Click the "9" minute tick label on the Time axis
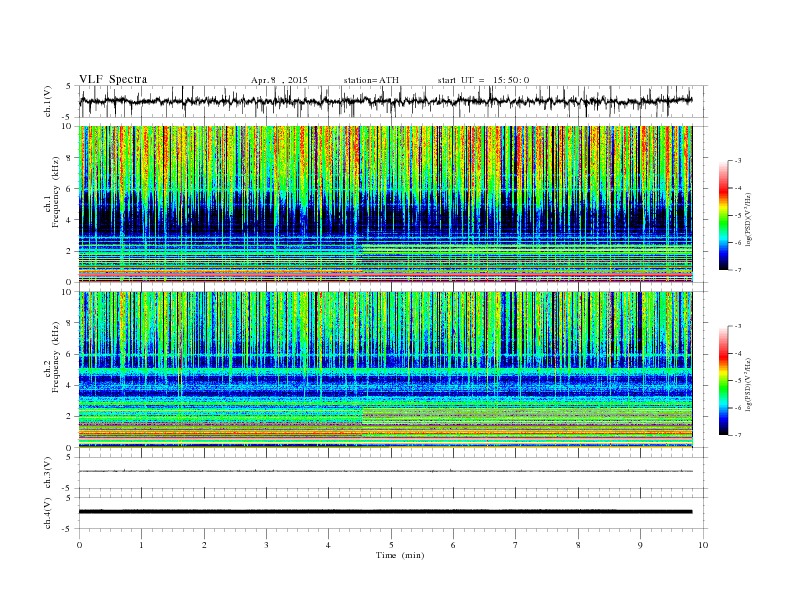792x612 pixels. [640, 545]
